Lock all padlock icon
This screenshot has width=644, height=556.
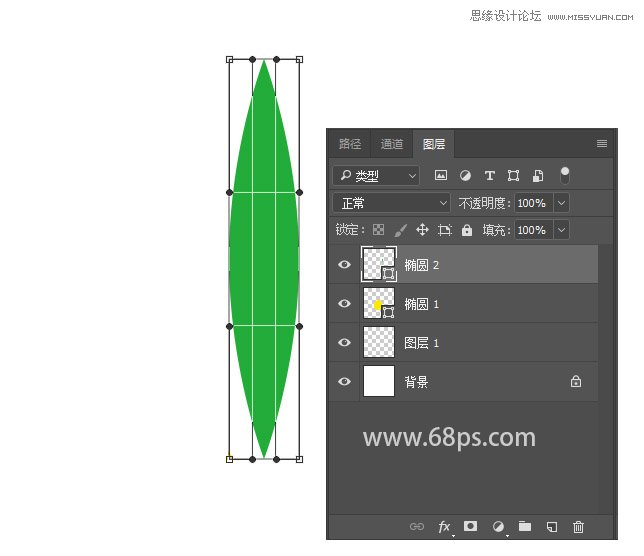tap(467, 230)
